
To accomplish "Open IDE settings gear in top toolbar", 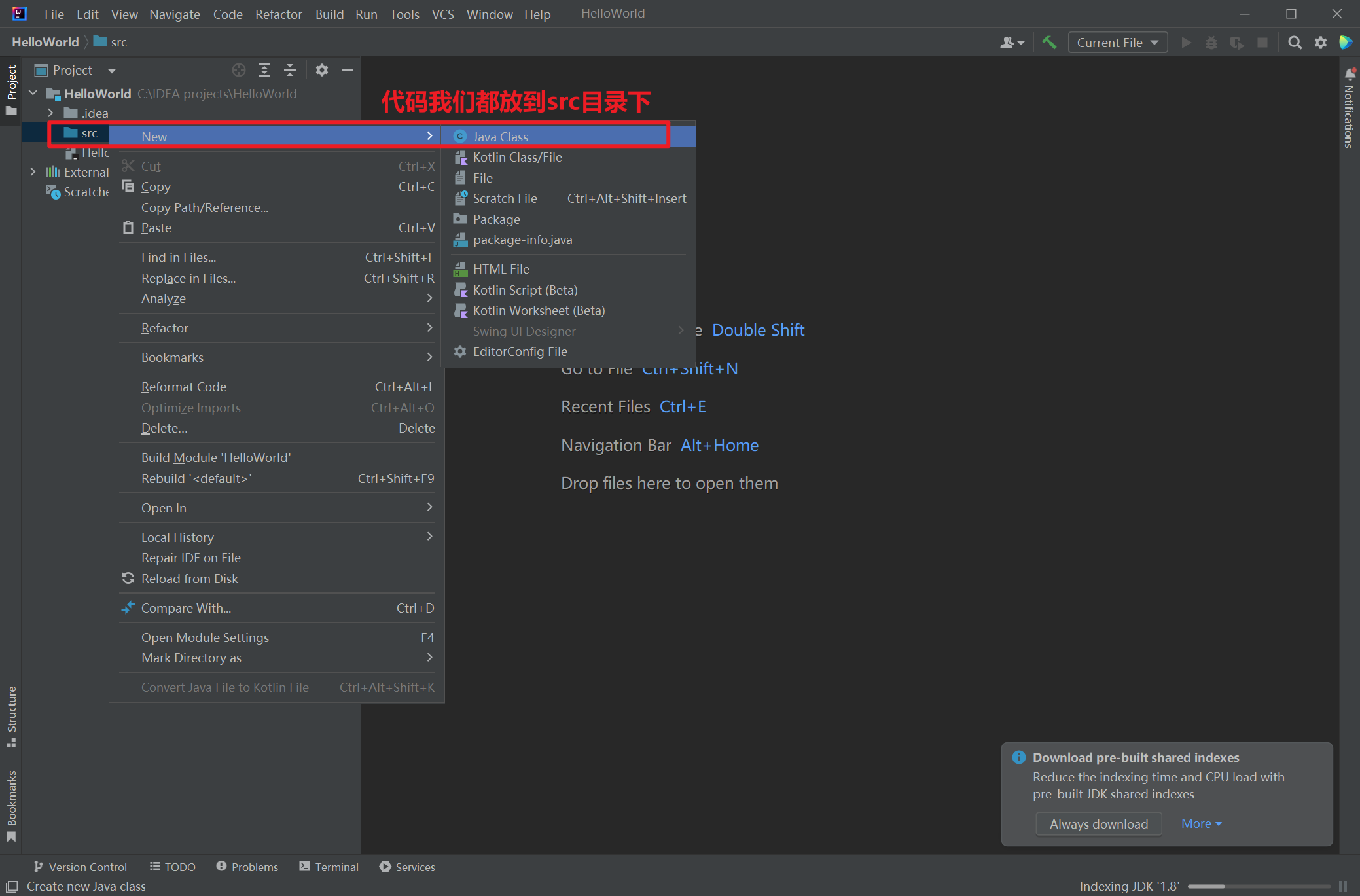I will click(1320, 43).
